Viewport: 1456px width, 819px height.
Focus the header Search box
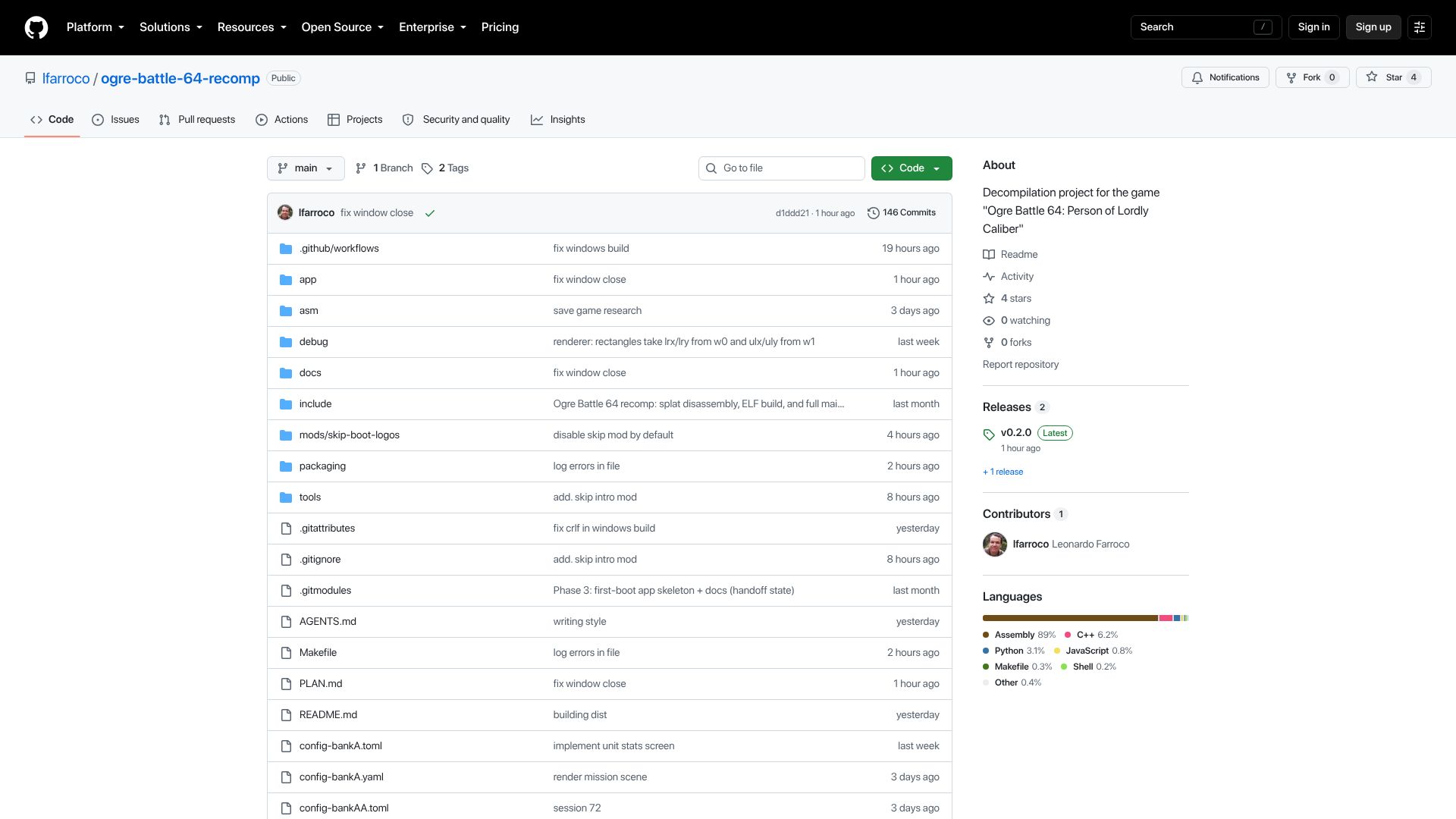coord(1206,27)
